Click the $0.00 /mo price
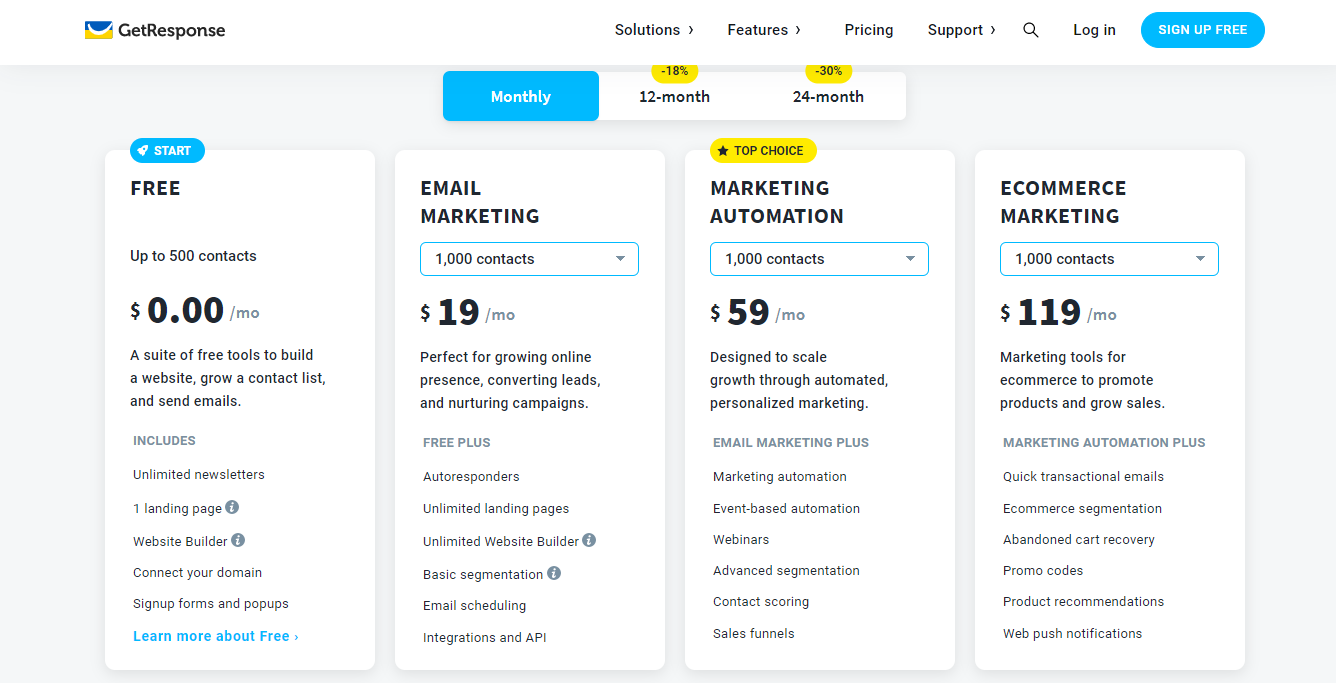Image resolution: width=1336 pixels, height=683 pixels. point(195,311)
